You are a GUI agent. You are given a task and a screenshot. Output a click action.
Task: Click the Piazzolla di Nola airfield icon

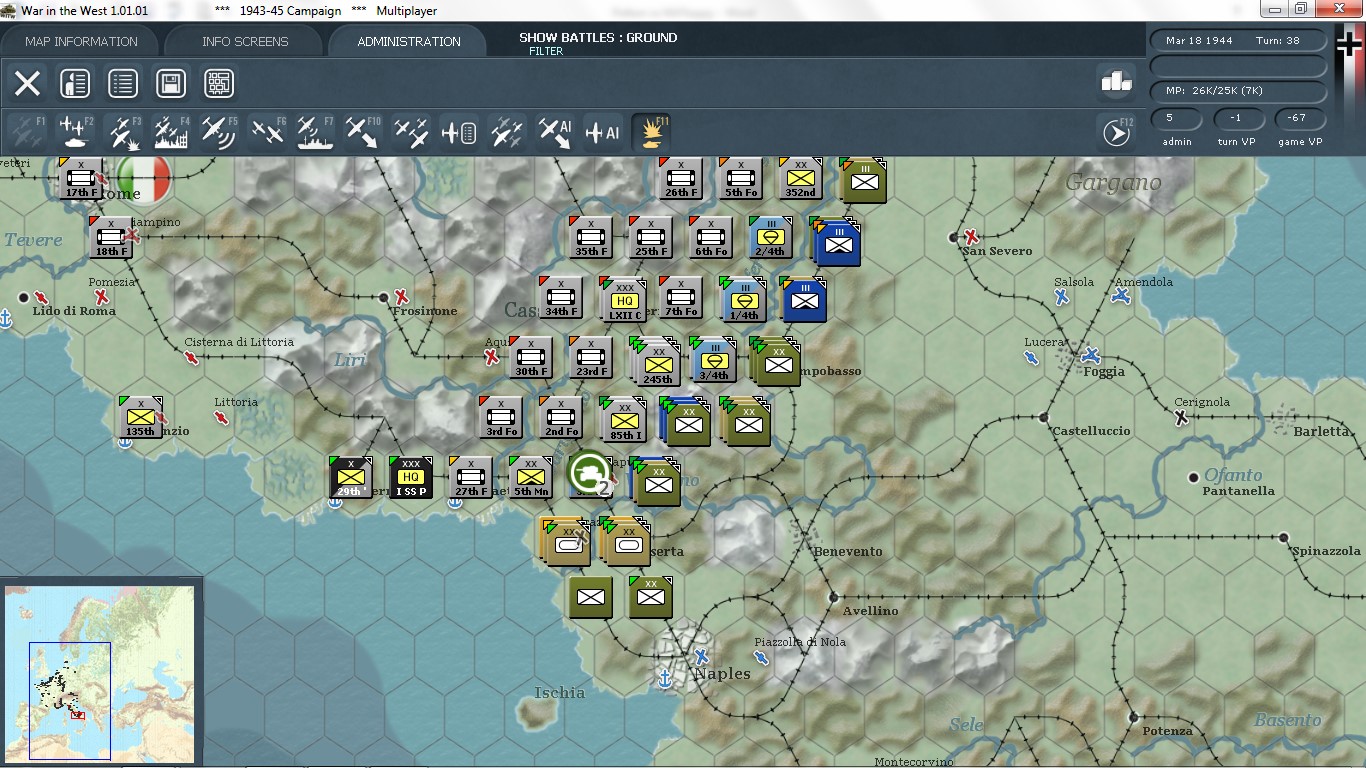pyautogui.click(x=761, y=657)
